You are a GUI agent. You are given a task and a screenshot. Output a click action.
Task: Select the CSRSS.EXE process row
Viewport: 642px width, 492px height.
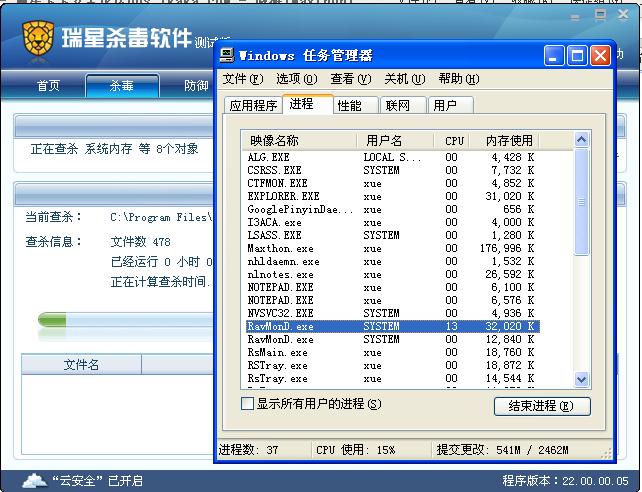392,170
